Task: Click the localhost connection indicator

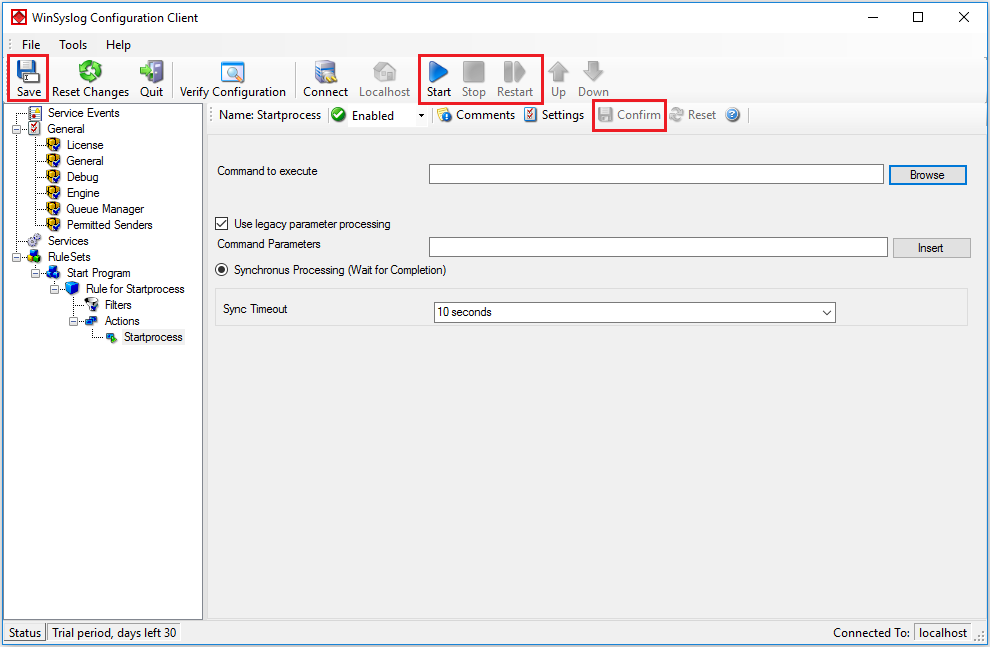Action: pos(943,632)
